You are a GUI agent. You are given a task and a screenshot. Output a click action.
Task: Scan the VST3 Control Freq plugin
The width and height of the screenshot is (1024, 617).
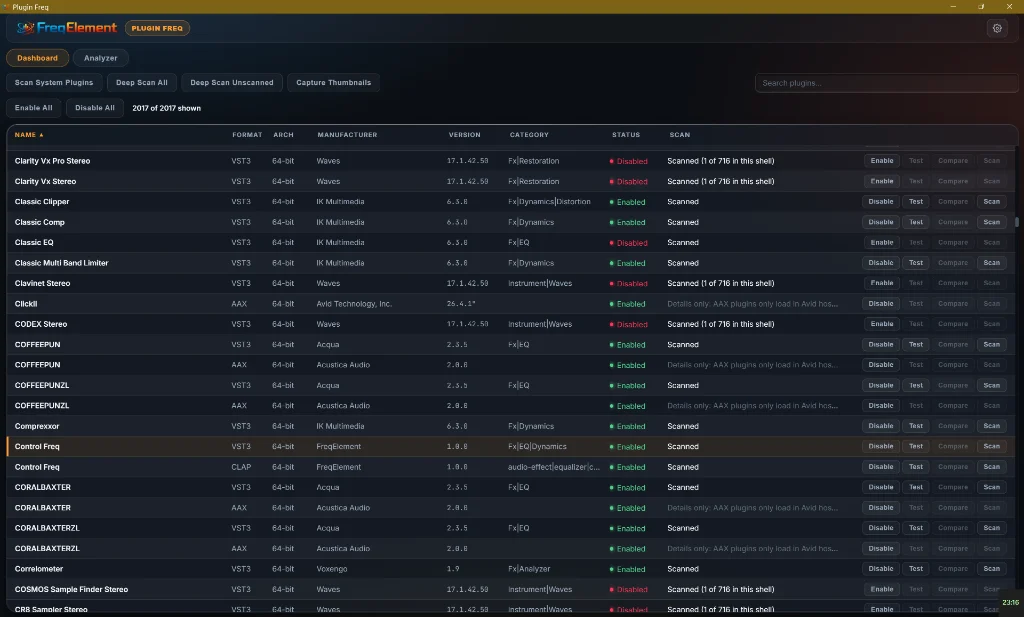[991, 447]
